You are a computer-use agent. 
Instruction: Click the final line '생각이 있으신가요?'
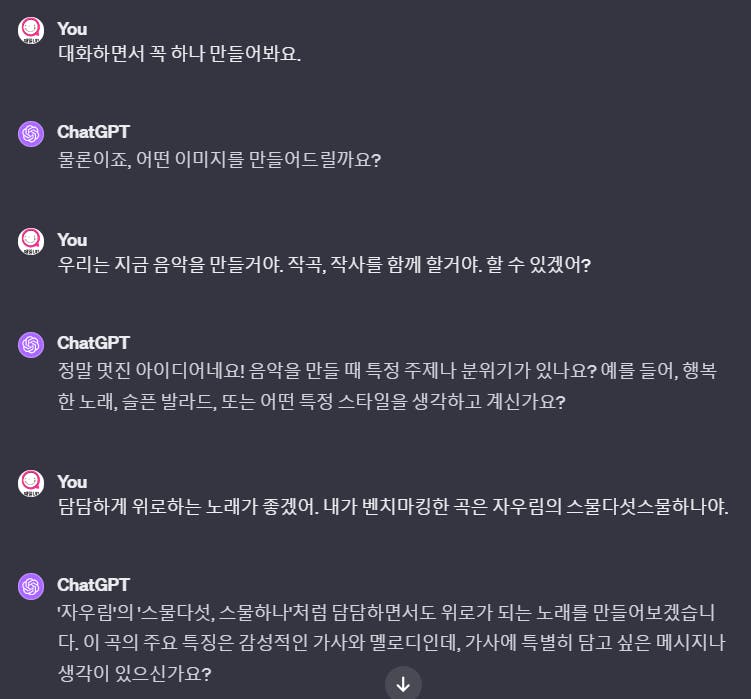pyautogui.click(x=134, y=672)
